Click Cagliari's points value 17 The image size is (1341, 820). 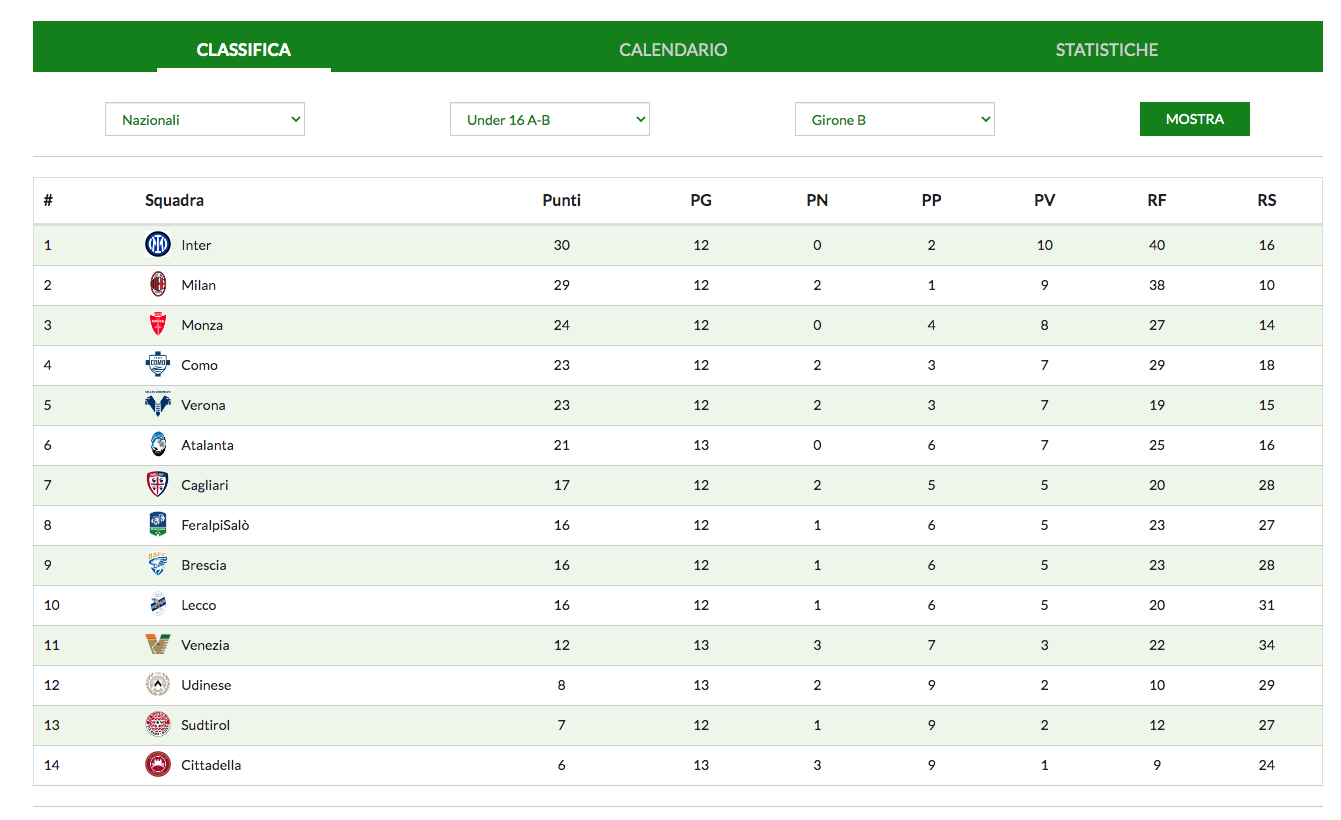562,485
